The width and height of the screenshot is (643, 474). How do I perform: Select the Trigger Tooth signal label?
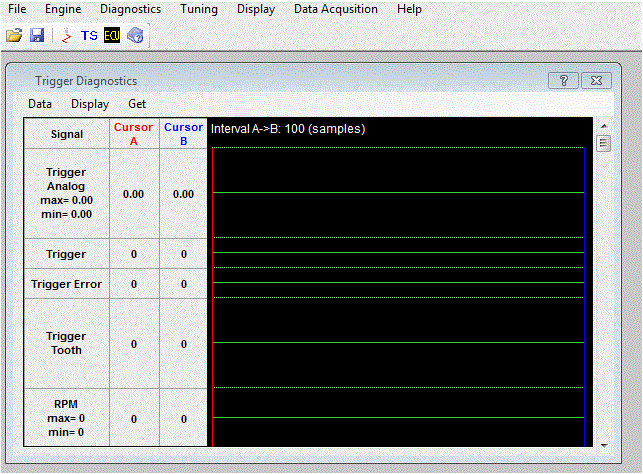[x=66, y=343]
